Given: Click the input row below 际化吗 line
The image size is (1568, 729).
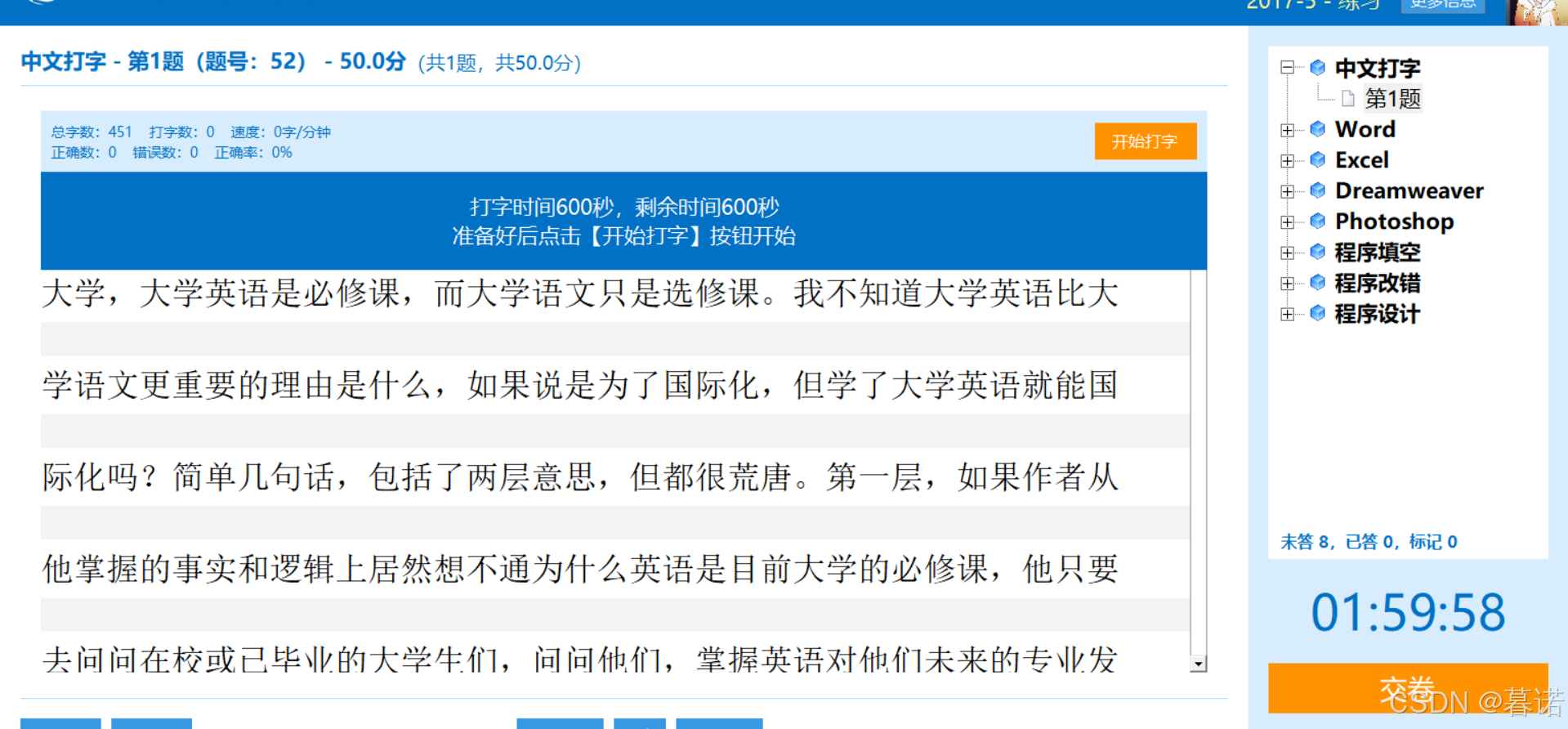Looking at the screenshot, I should 615,522.
